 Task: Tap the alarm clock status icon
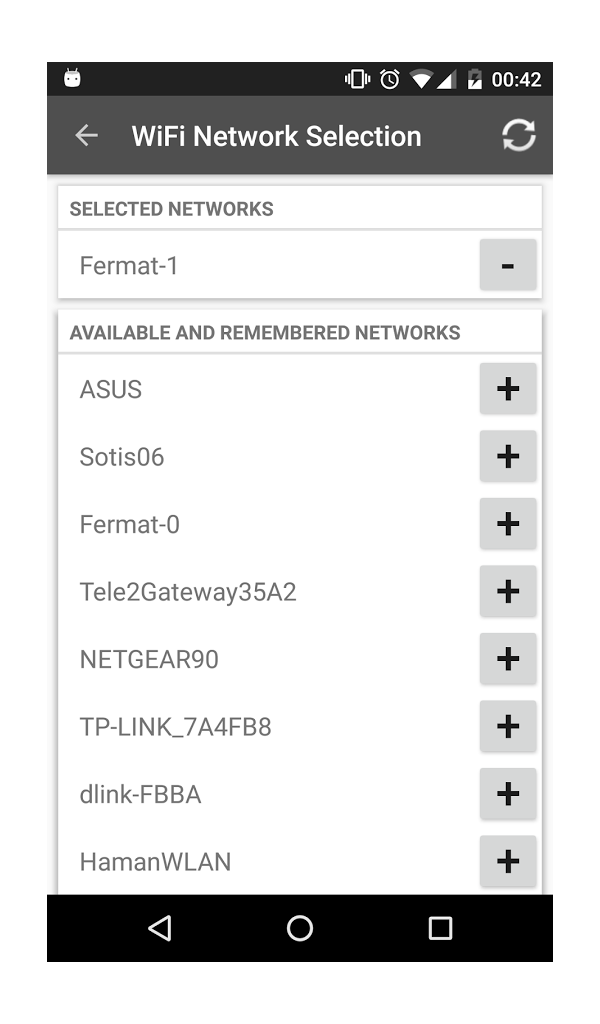click(x=389, y=79)
